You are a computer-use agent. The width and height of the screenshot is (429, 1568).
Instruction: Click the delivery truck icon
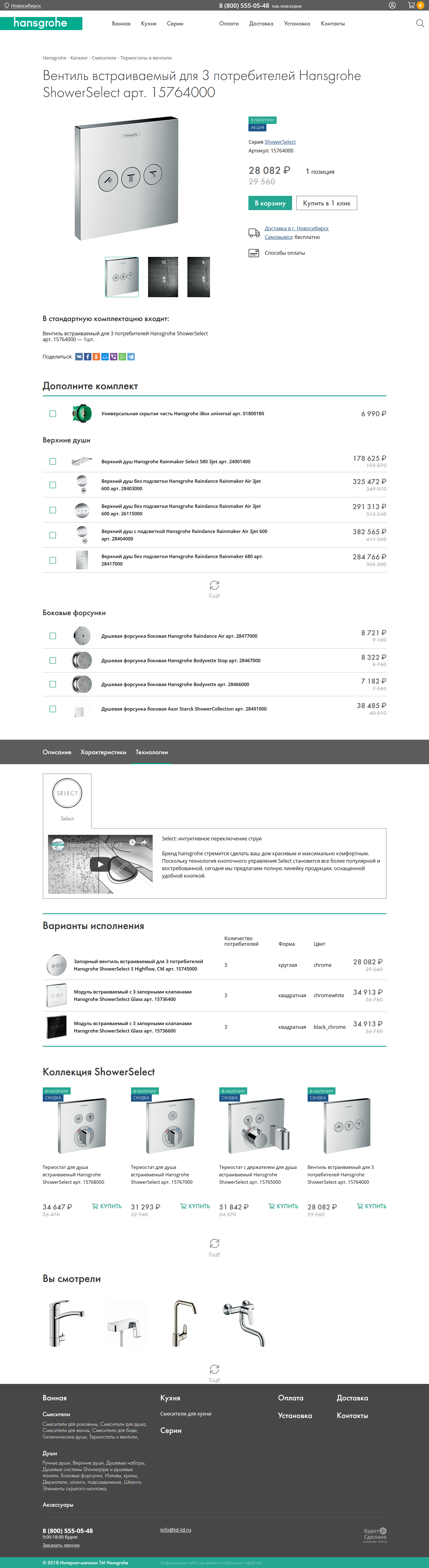coord(254,232)
